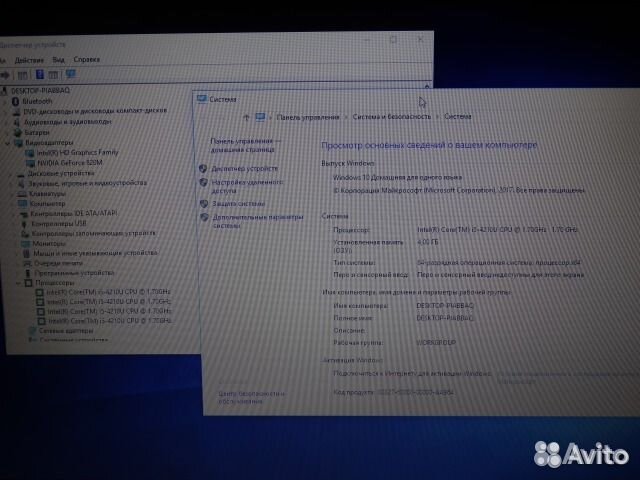Click the DVD-дисководы category drive icon

[x=17, y=111]
